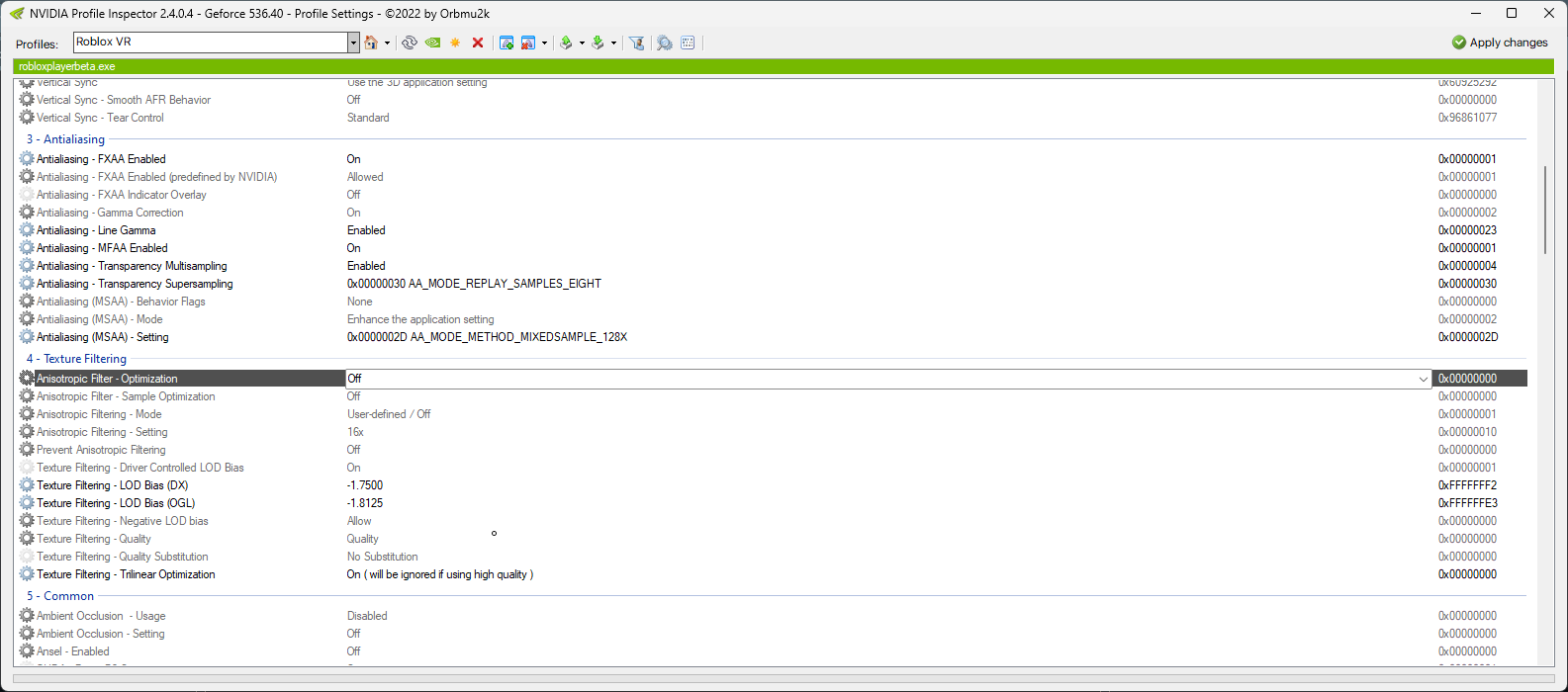Delete current profile with red X icon
Screen dimensions: 1568x692
click(478, 43)
